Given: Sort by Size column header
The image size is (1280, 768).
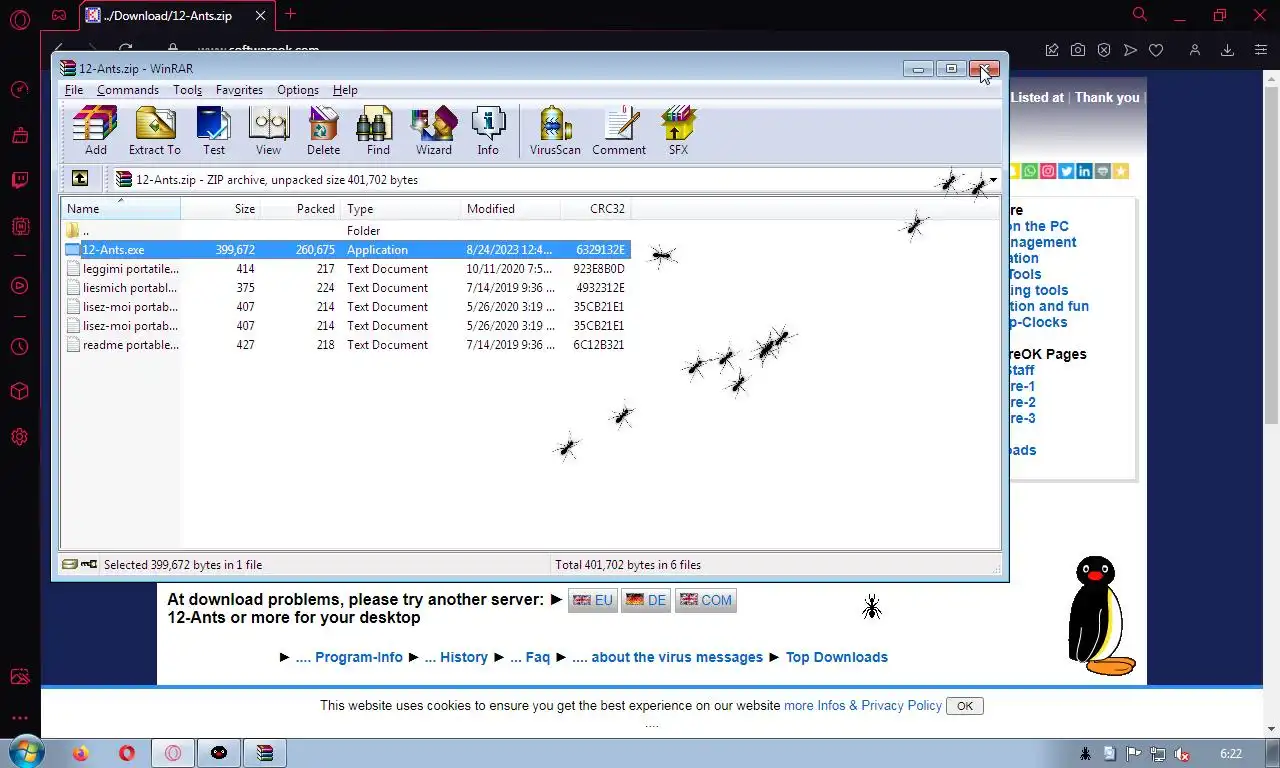Looking at the screenshot, I should tap(220, 209).
